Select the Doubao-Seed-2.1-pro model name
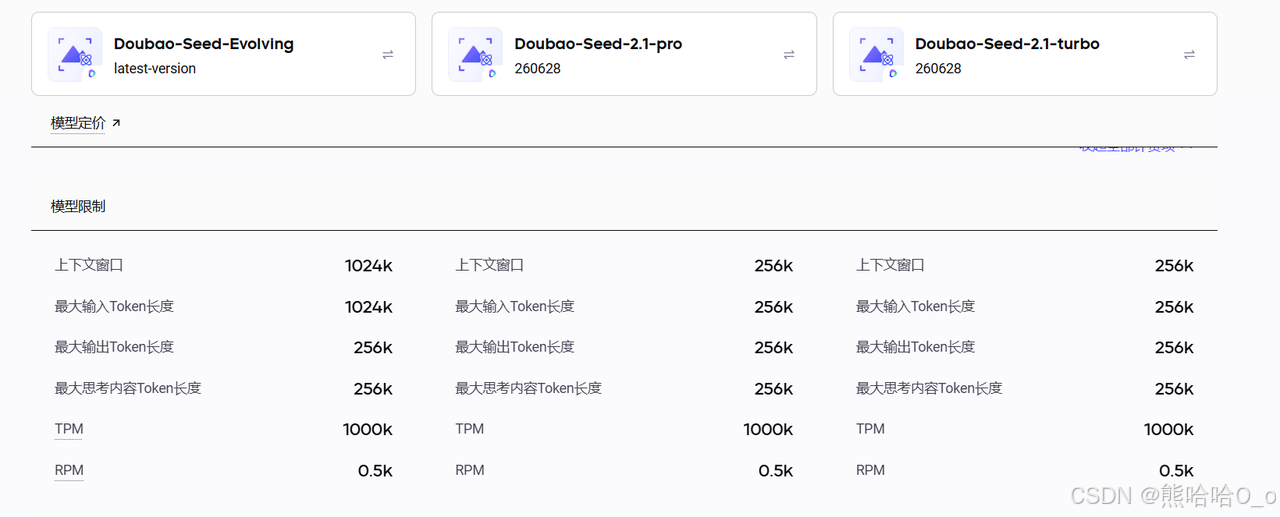 [x=598, y=44]
